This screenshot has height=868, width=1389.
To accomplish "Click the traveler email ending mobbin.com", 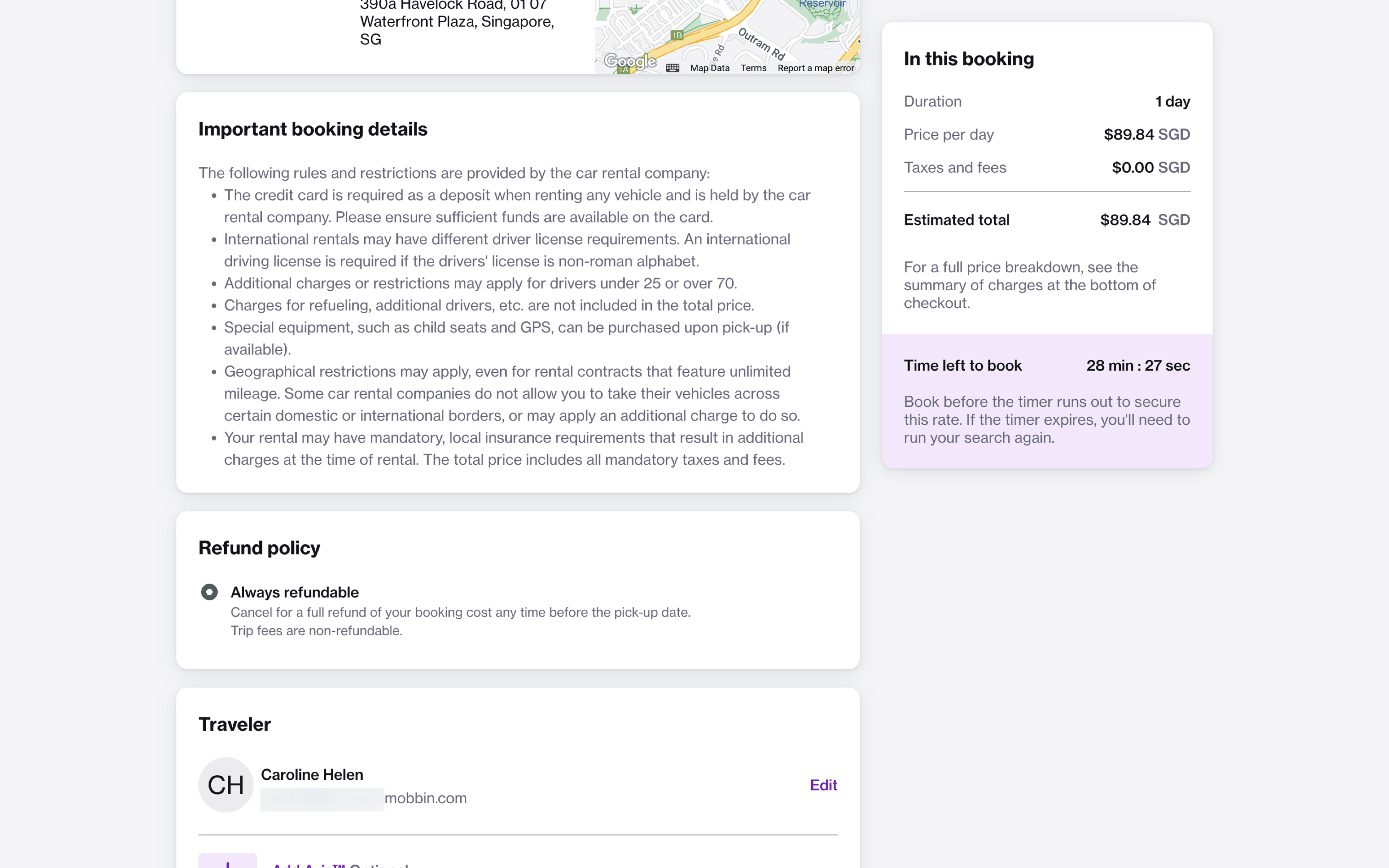I will point(425,798).
